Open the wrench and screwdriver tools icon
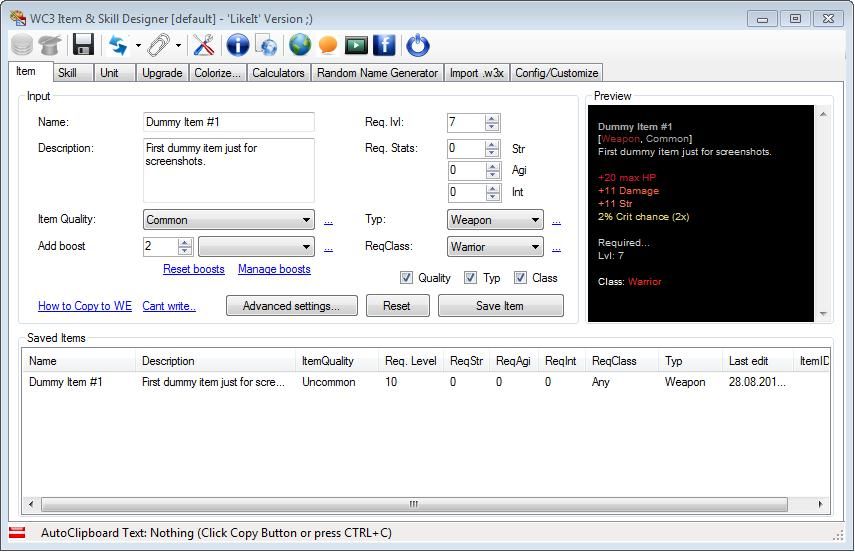The height and width of the screenshot is (552, 855). click(x=204, y=45)
